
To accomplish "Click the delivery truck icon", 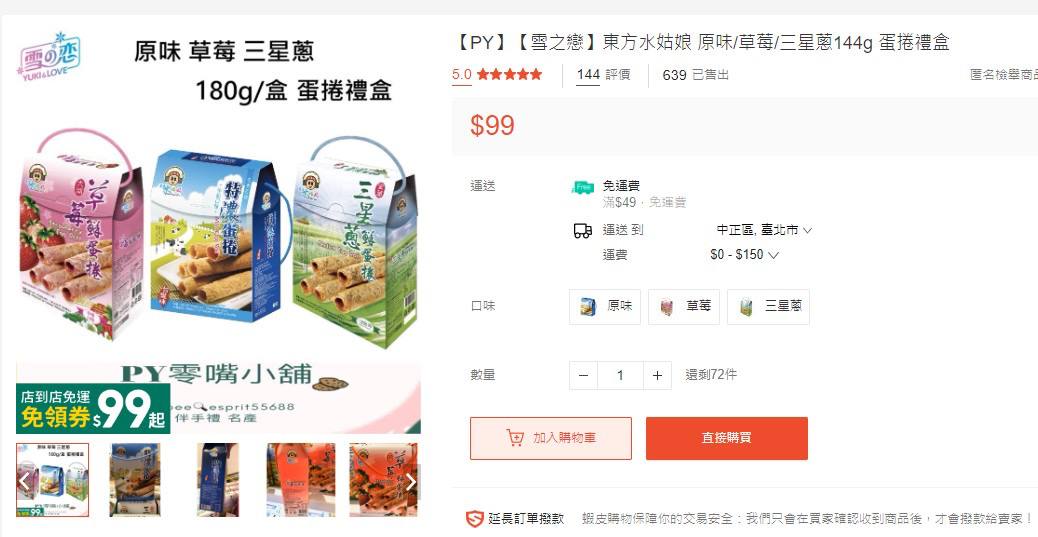I will click(583, 230).
